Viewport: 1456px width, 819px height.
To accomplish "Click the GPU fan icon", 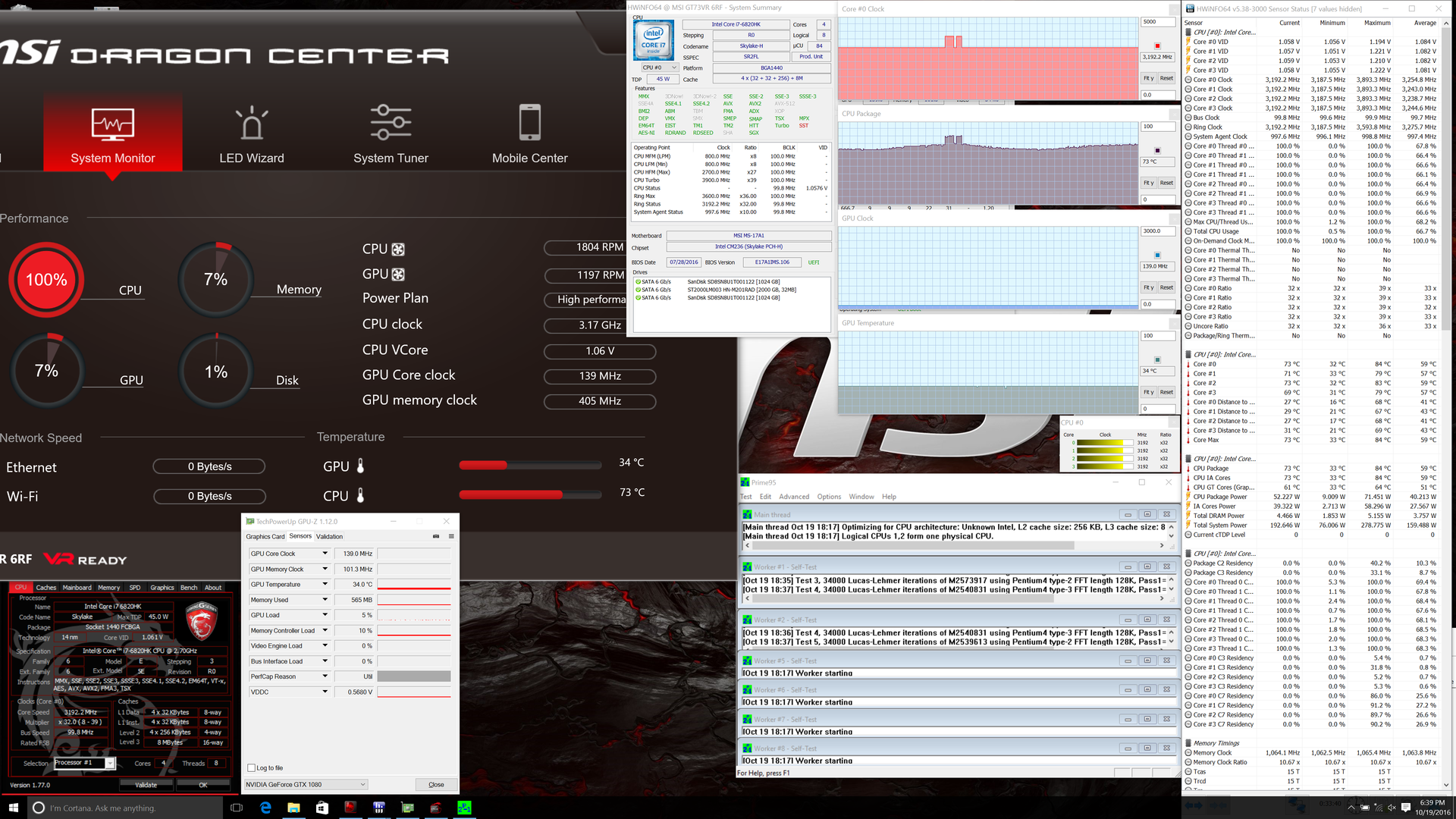I will [x=398, y=275].
